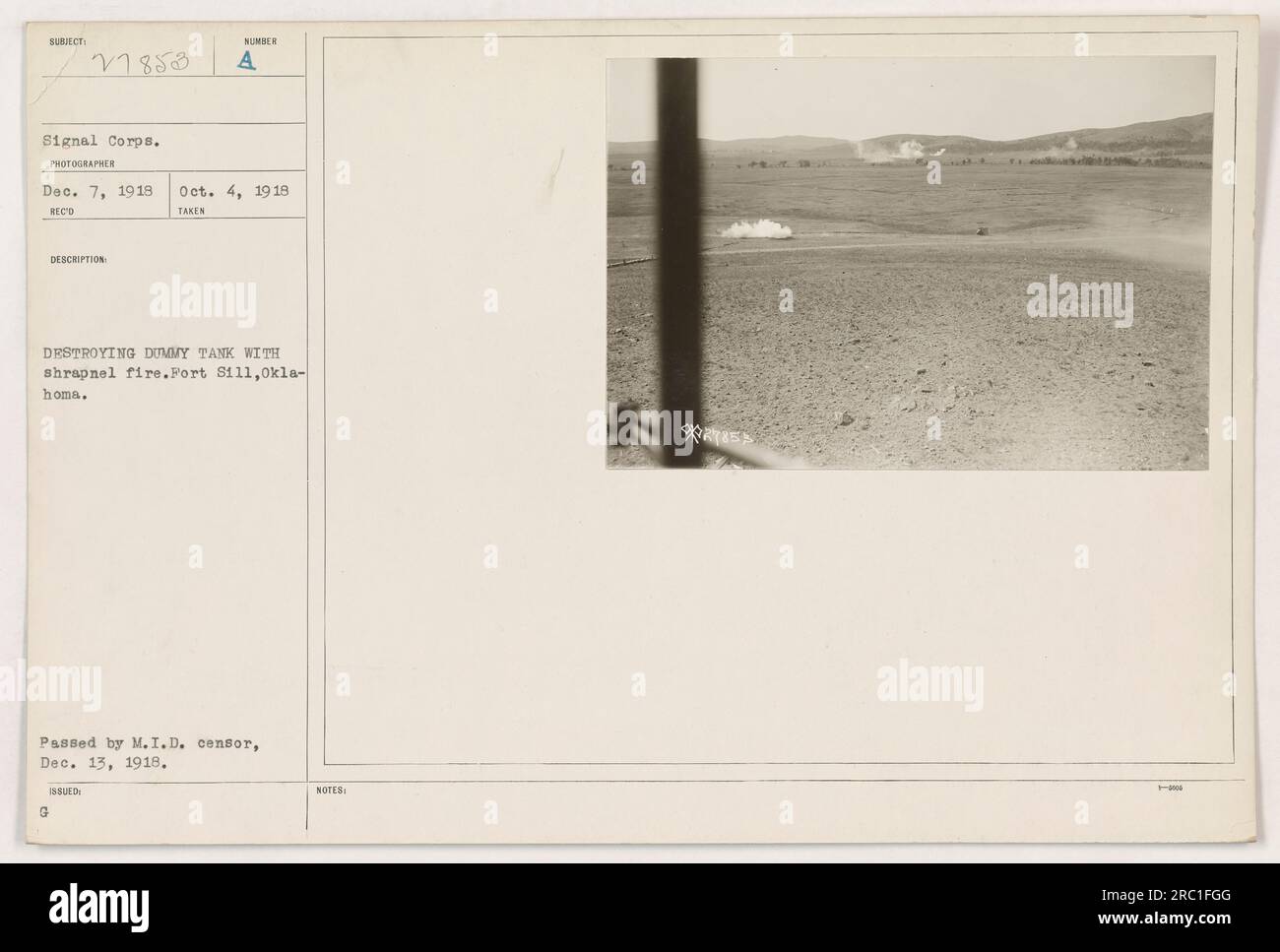Click the Dec. 7, 1918 received date
Viewport: 1280px width, 952px height.
[x=99, y=191]
